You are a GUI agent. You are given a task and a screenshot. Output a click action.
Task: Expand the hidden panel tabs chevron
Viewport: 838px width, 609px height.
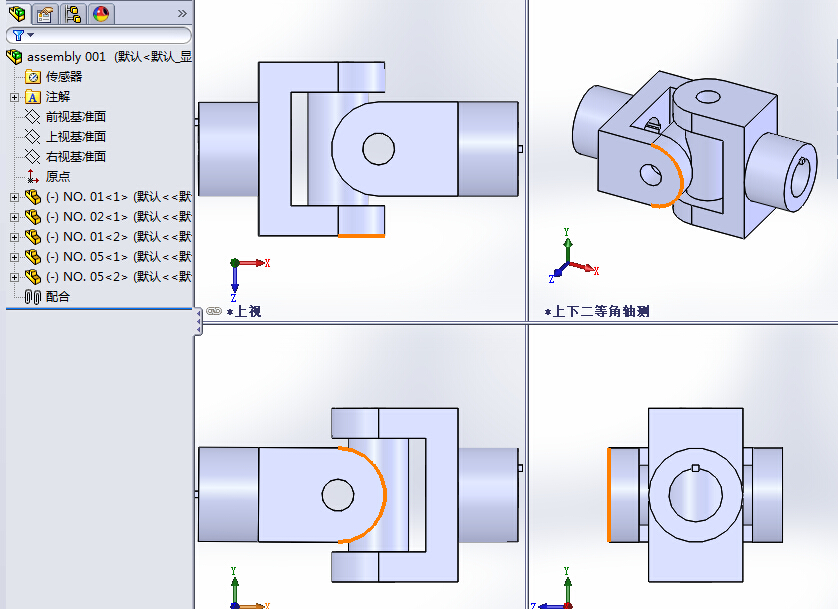pyautogui.click(x=182, y=13)
